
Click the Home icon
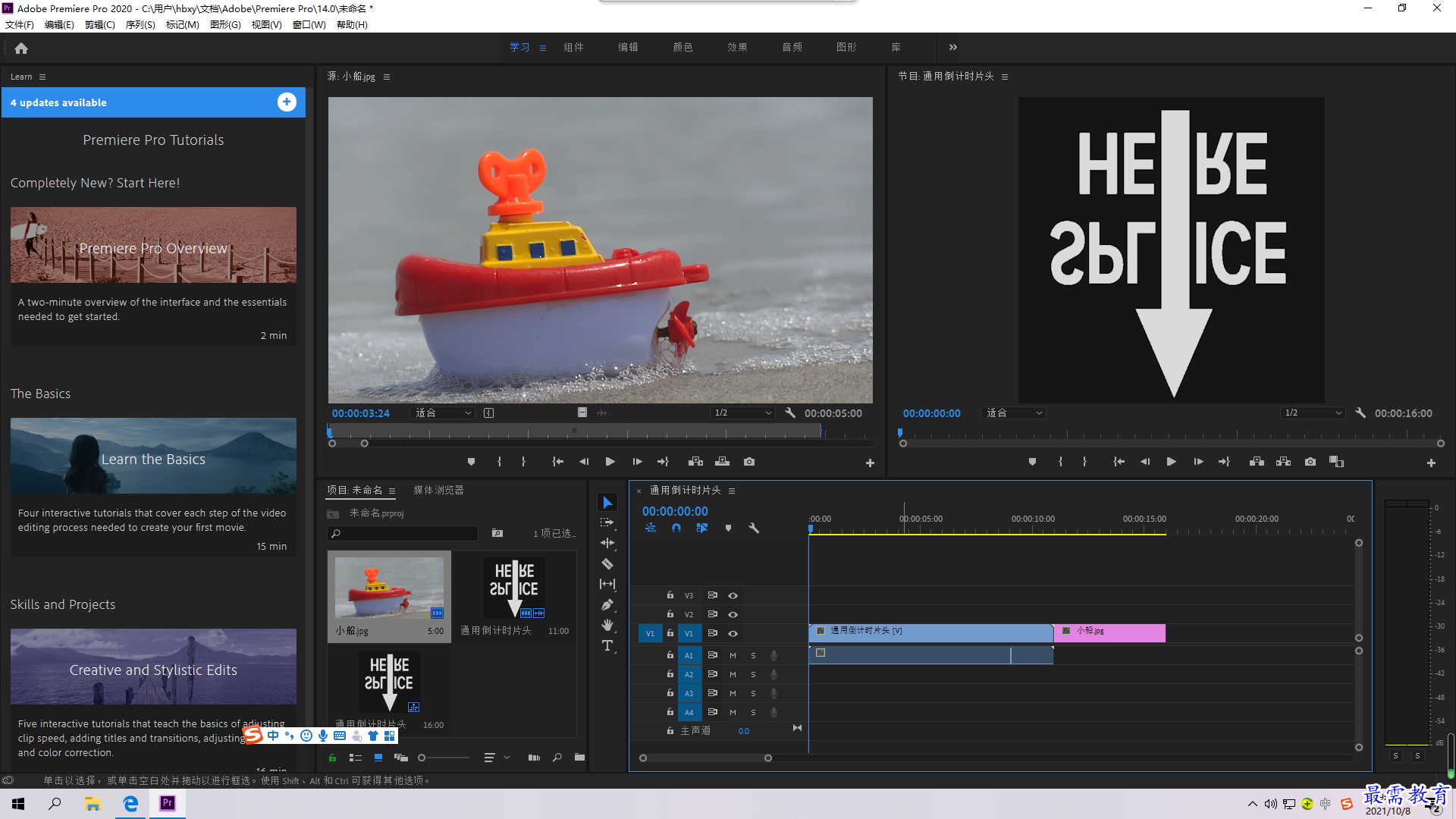coord(21,49)
